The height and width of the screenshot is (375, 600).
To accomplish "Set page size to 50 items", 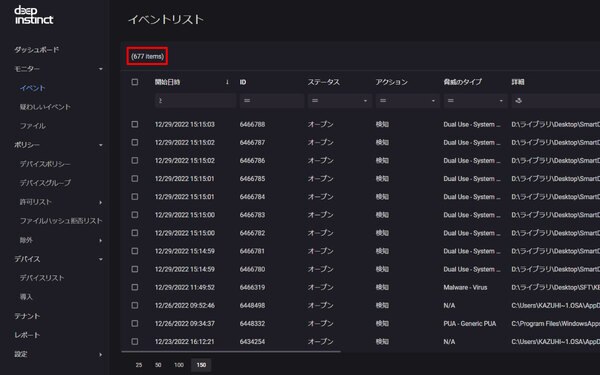I will click(x=158, y=365).
